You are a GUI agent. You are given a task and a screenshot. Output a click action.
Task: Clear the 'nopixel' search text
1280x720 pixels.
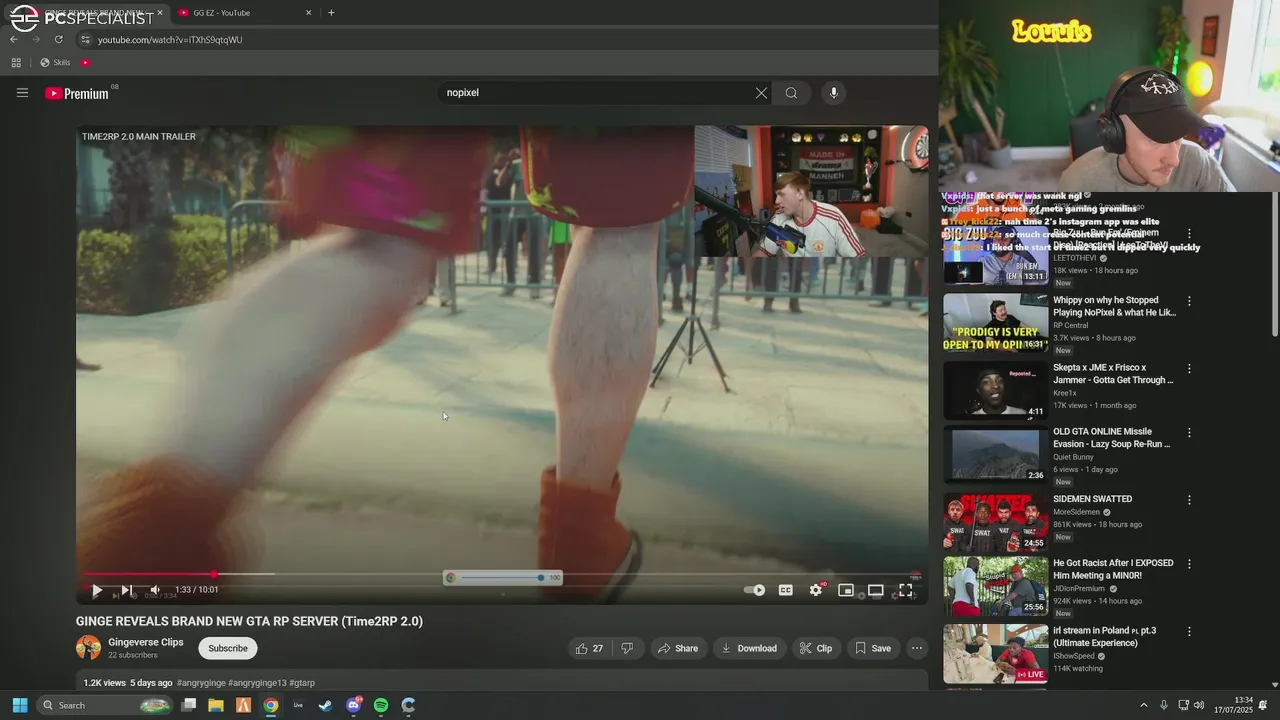[761, 93]
